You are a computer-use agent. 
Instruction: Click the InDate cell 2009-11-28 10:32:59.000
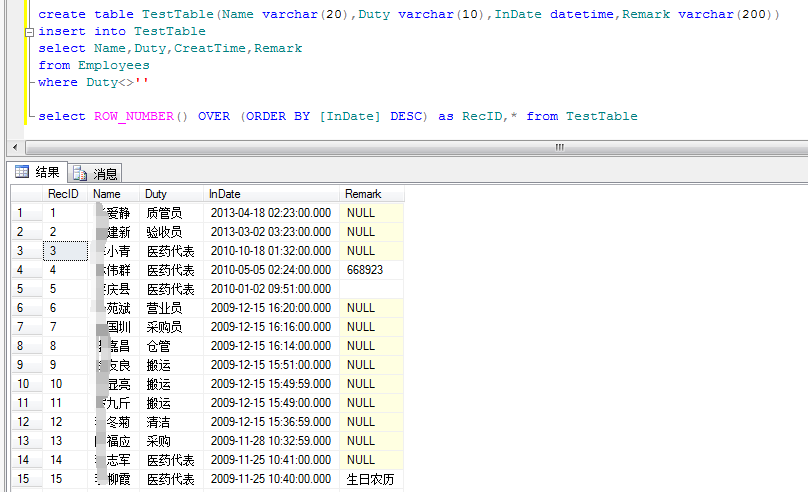pyautogui.click(x=271, y=441)
